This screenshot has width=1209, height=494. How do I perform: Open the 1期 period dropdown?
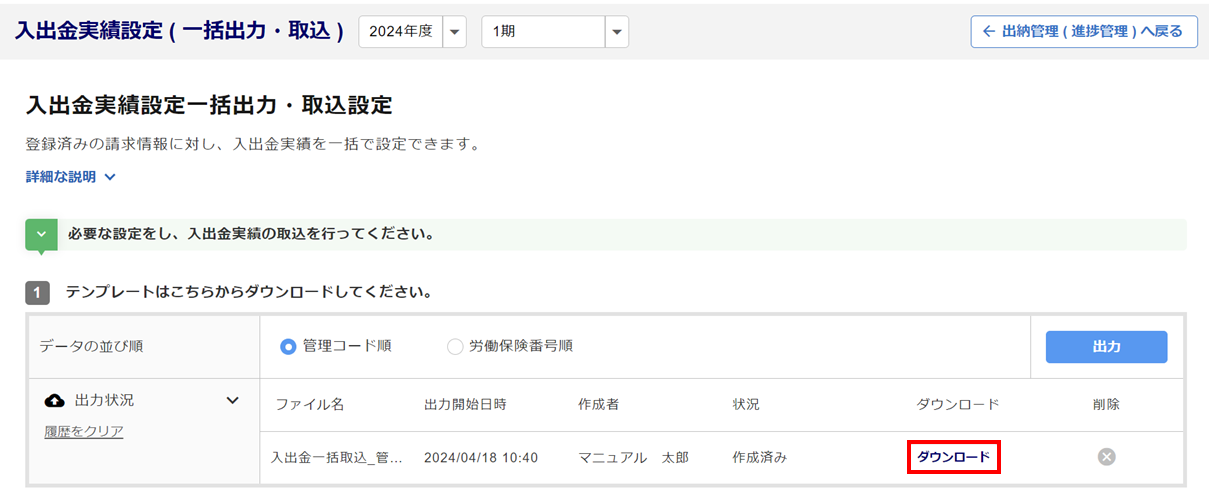617,31
